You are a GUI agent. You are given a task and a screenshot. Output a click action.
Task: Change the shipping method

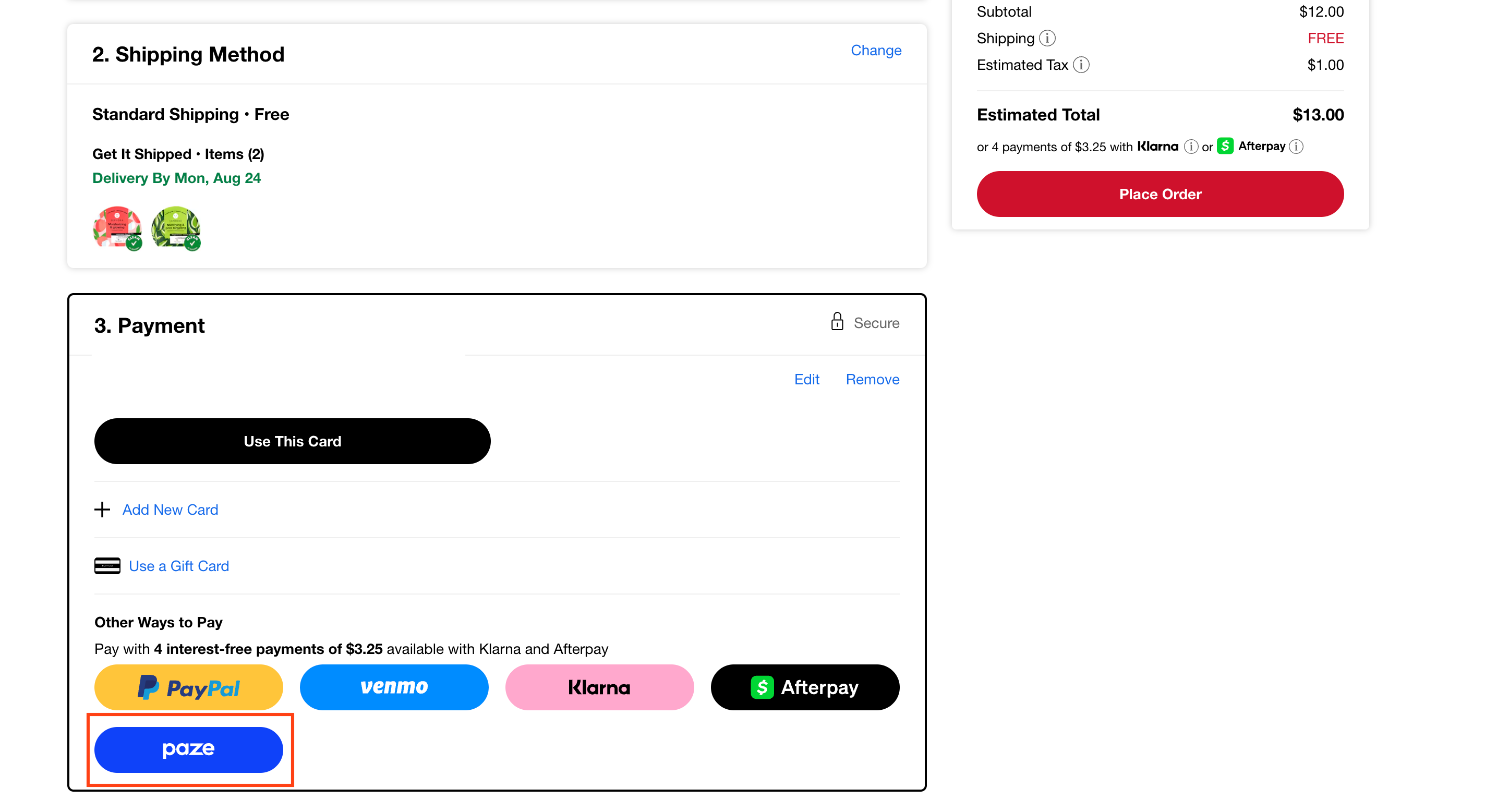(876, 51)
